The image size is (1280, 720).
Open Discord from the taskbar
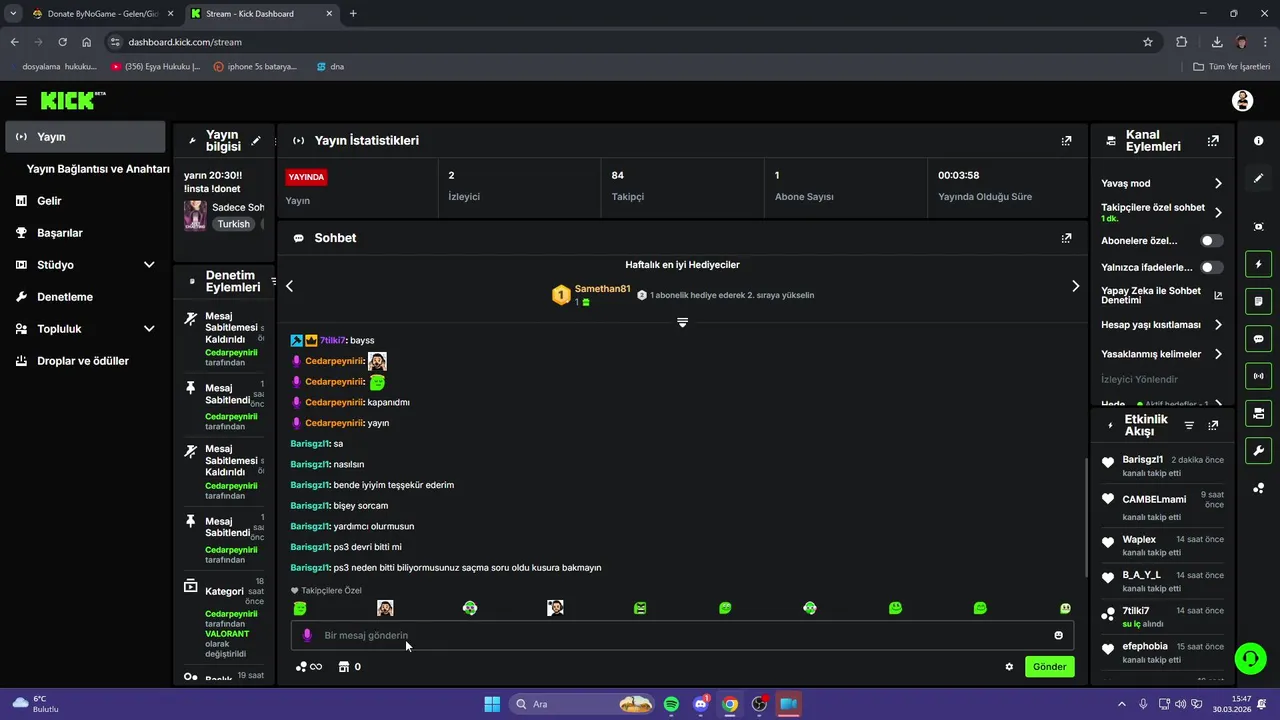coord(701,704)
